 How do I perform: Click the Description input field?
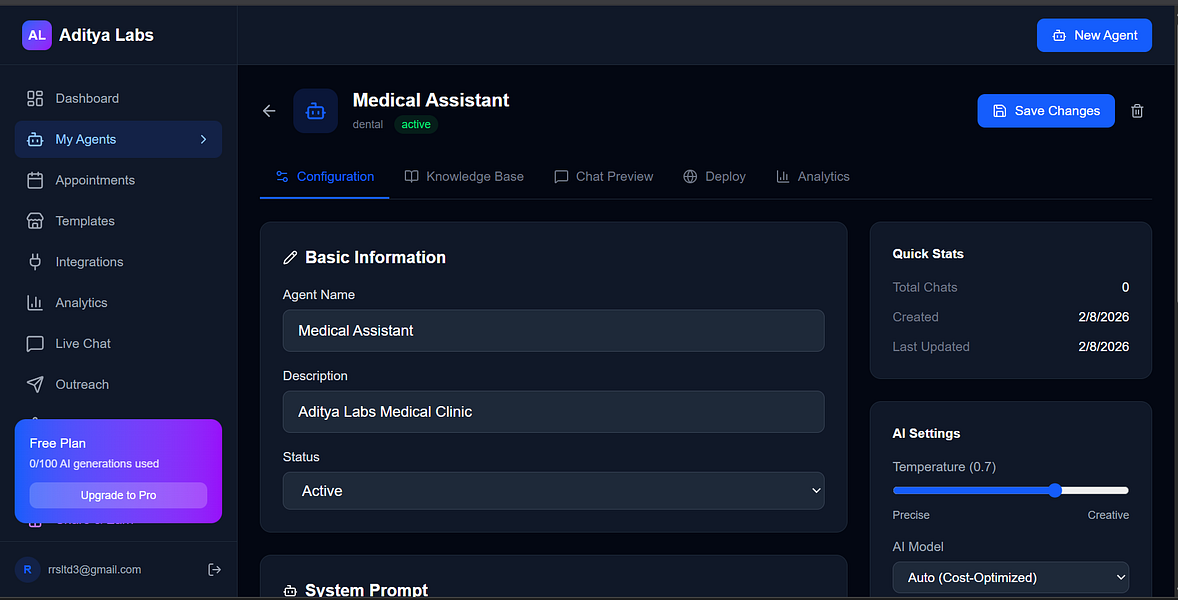[x=554, y=412]
